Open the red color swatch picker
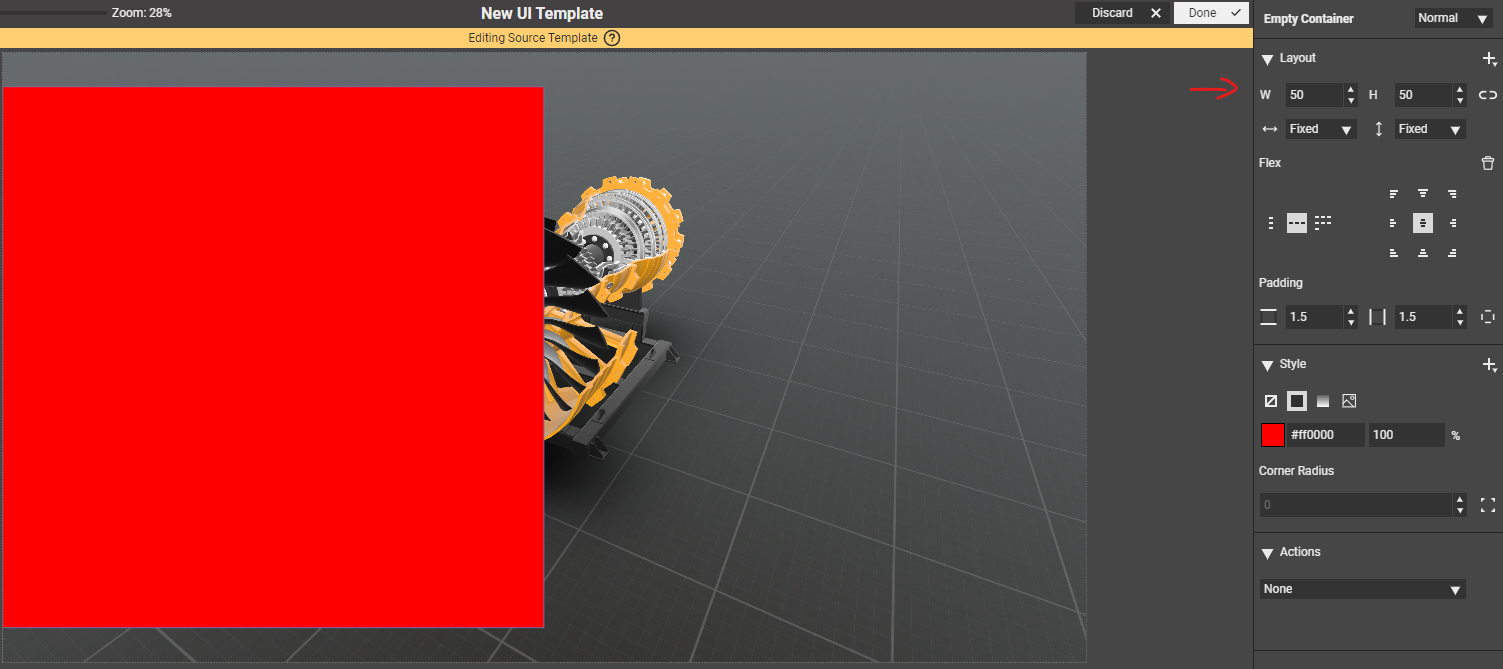This screenshot has height=669, width=1503. click(1272, 435)
